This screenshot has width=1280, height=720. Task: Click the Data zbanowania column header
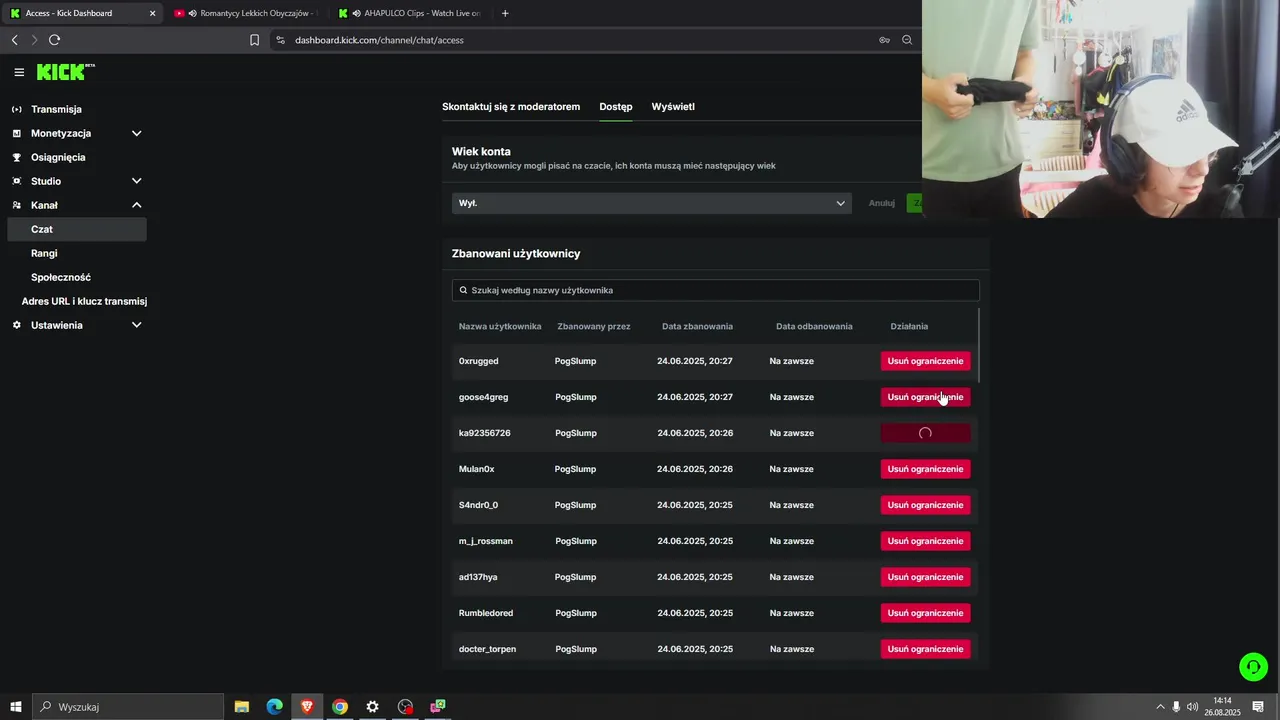tap(697, 326)
